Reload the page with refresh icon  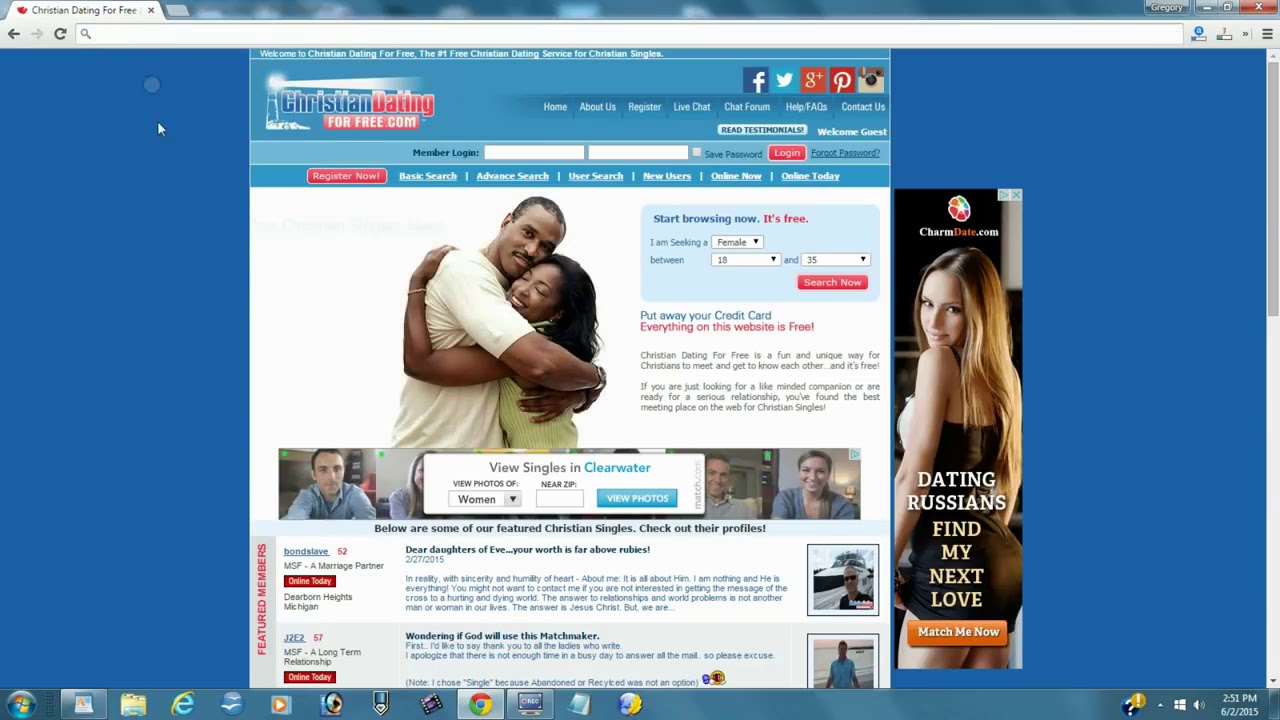(x=60, y=34)
